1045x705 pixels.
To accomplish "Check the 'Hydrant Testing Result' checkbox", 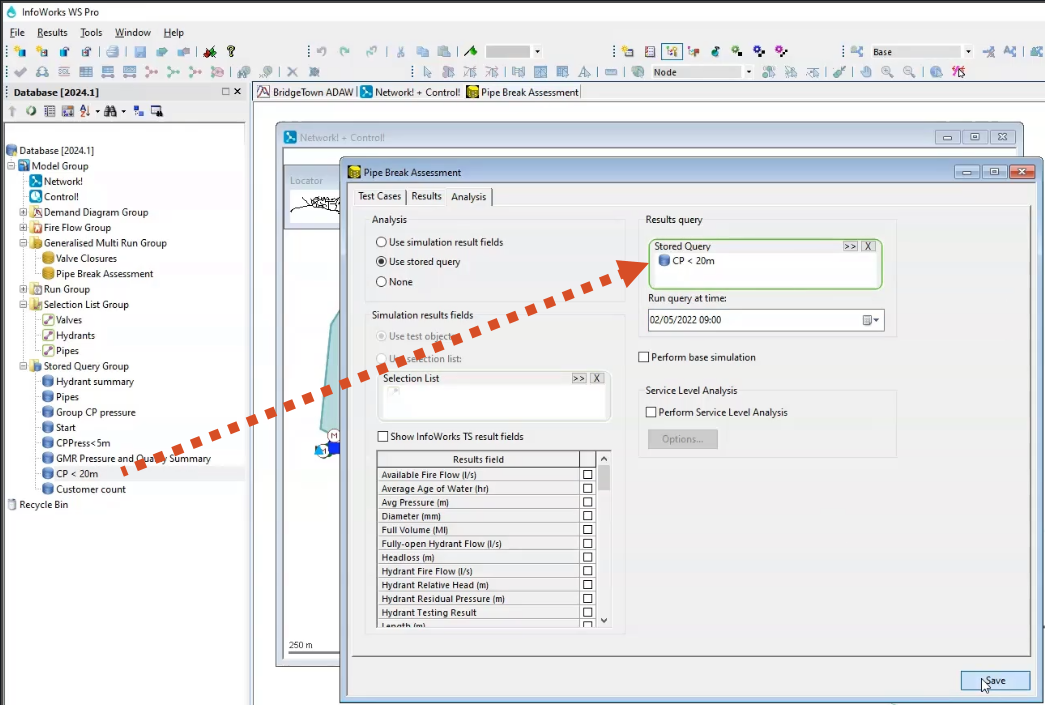I will [587, 612].
